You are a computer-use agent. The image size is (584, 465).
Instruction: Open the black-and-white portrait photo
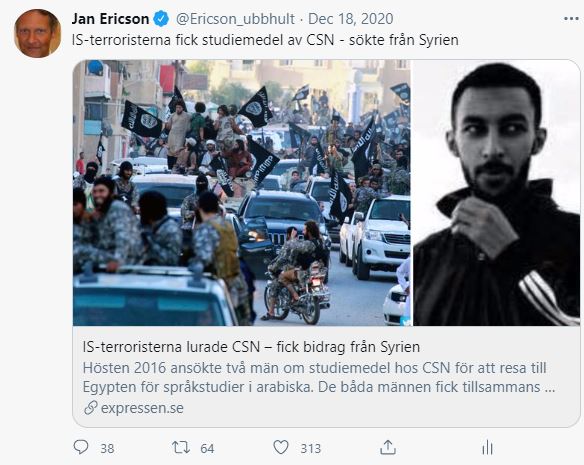pos(496,193)
